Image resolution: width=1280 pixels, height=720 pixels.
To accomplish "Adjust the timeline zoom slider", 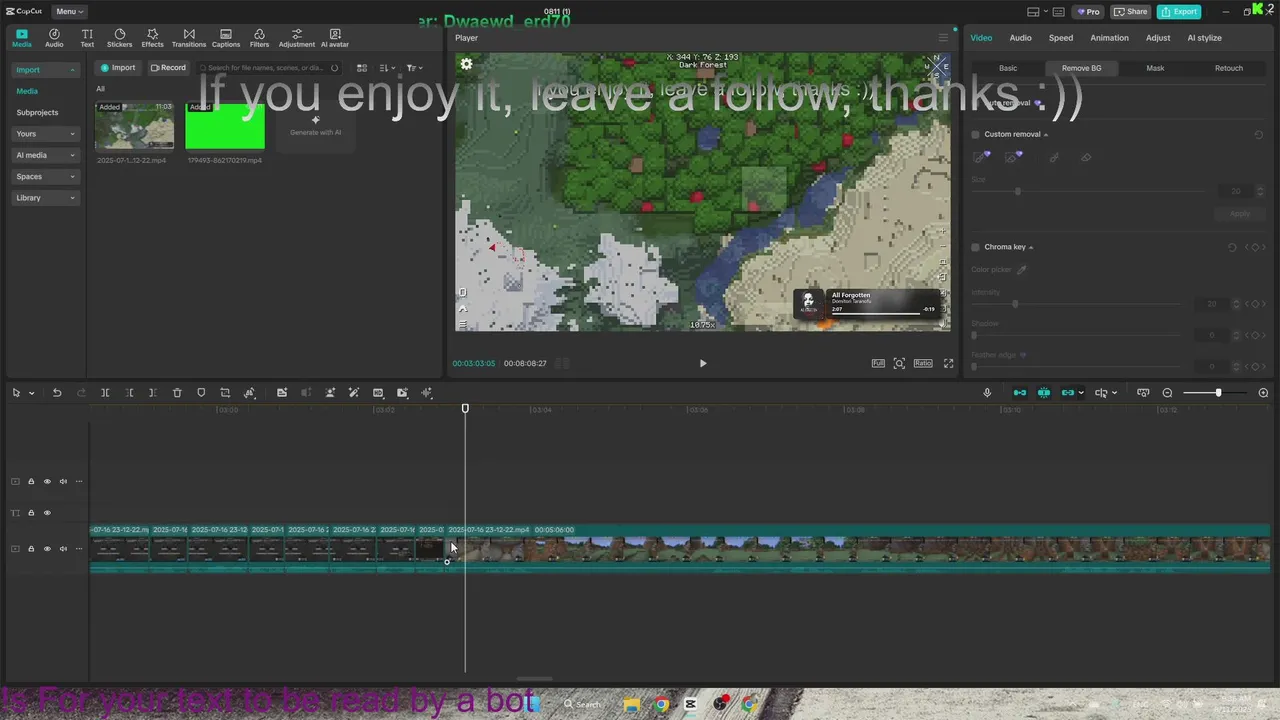I will [x=1217, y=393].
